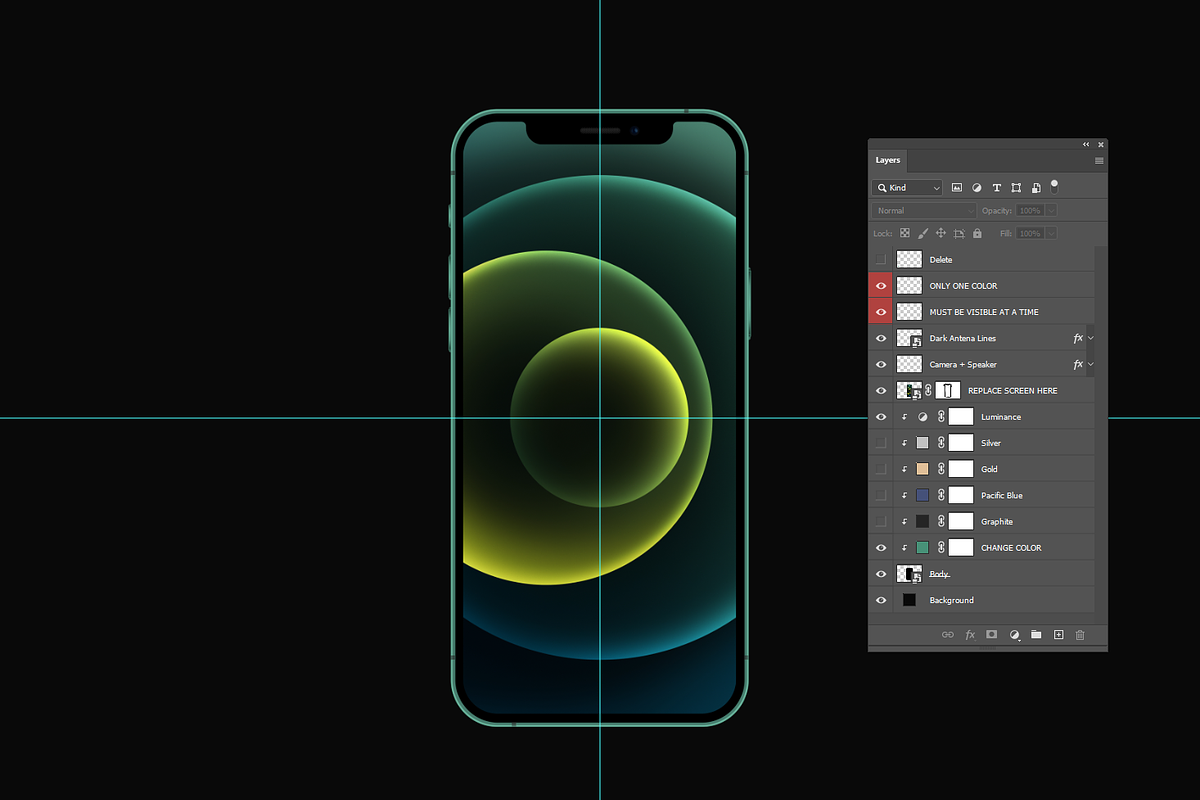This screenshot has width=1200, height=800.
Task: Select the Layers tab
Action: pyautogui.click(x=888, y=160)
